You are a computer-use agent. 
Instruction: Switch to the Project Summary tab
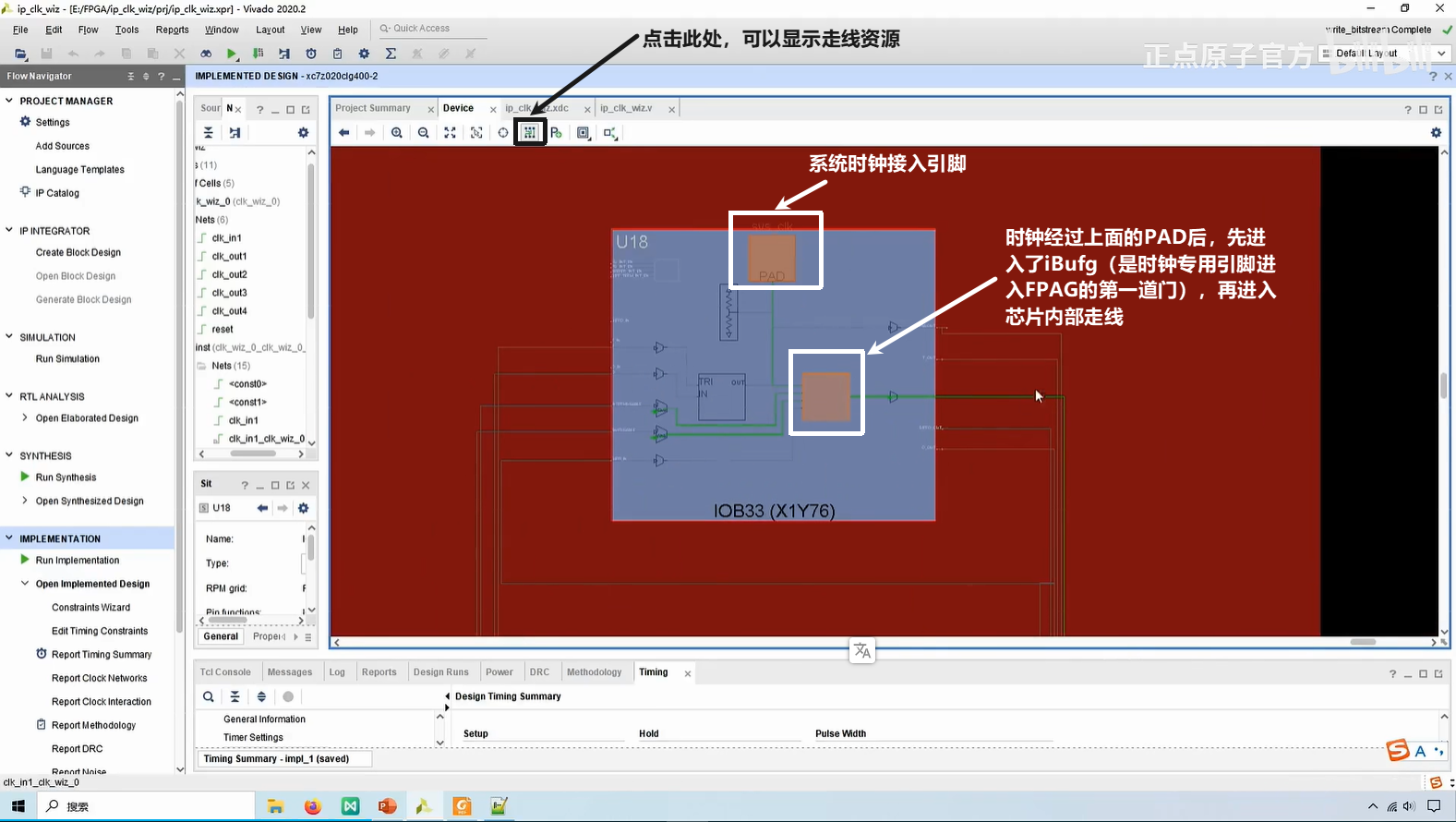pyautogui.click(x=373, y=108)
